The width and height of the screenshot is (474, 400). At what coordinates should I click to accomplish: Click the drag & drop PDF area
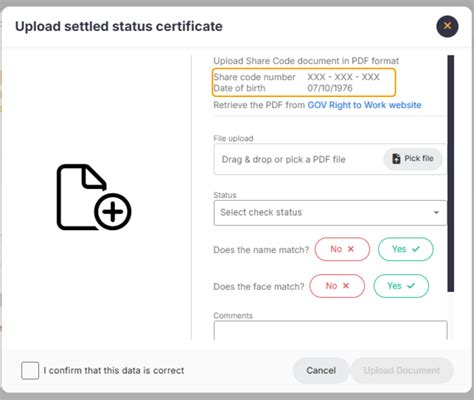coord(330,159)
